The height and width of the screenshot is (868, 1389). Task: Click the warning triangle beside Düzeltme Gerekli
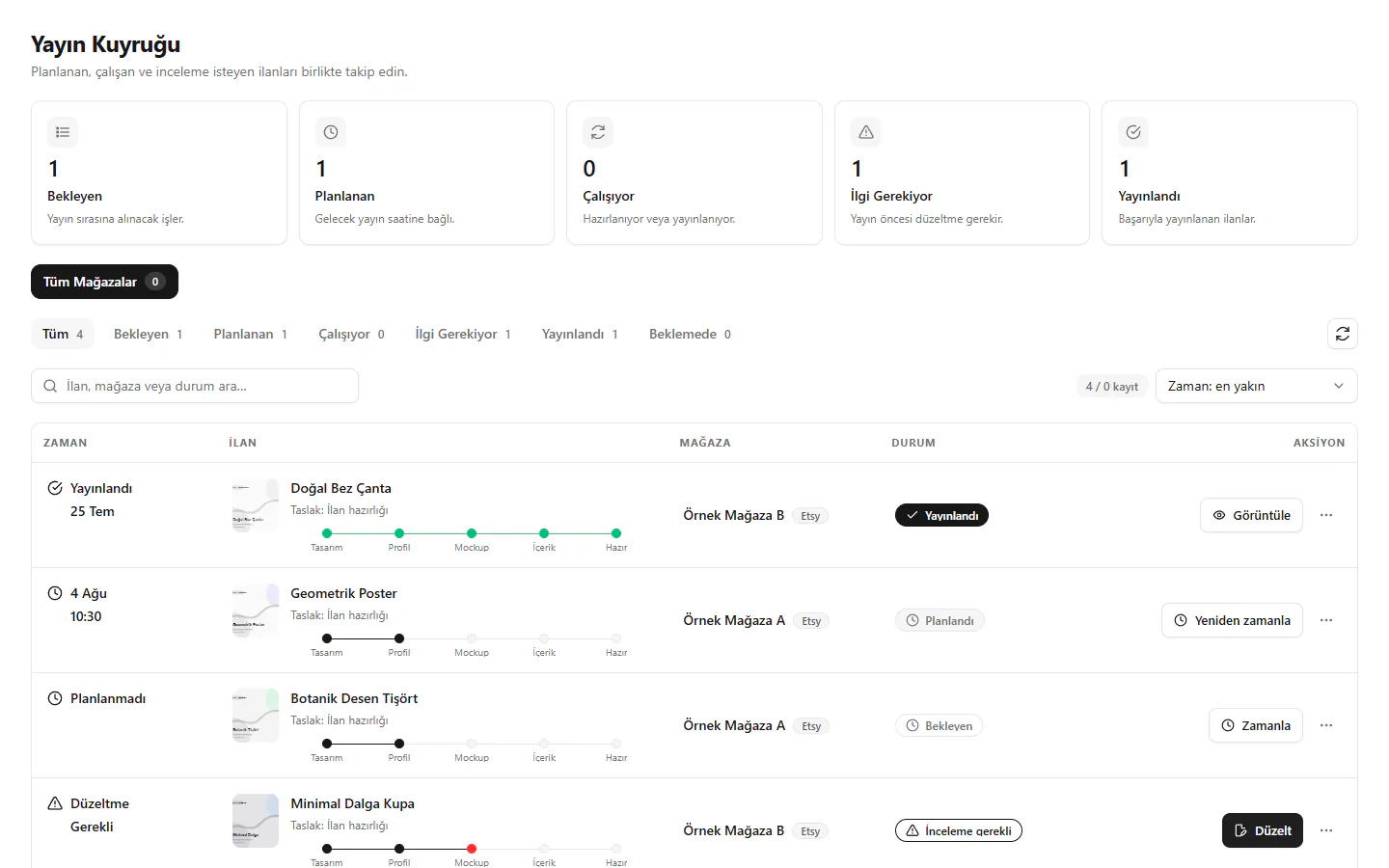[x=55, y=803]
